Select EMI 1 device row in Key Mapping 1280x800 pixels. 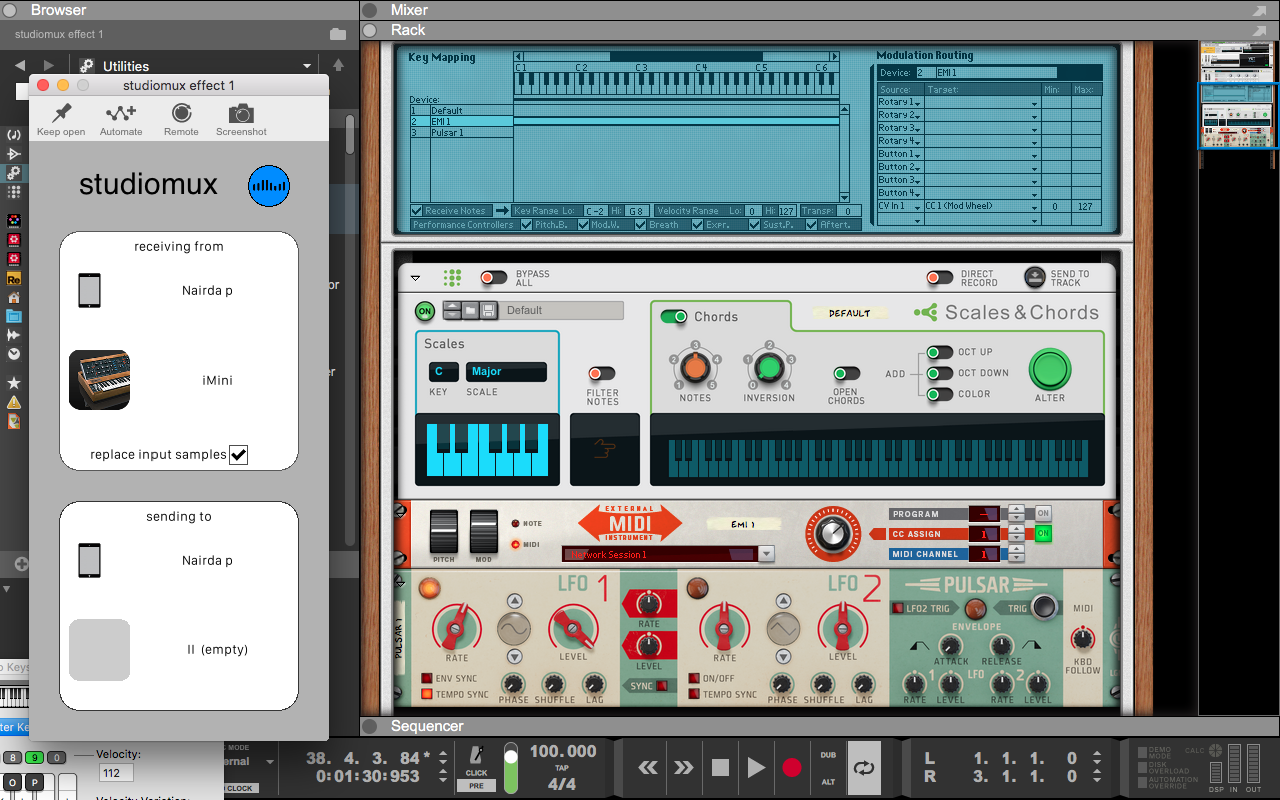[x=461, y=122]
